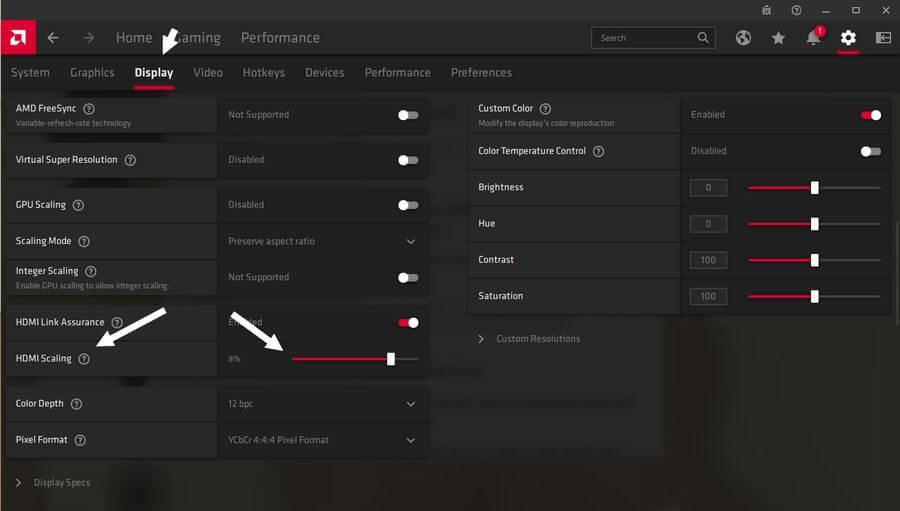The image size is (900, 511).
Task: Show AMD FreeSync help info
Action: point(89,109)
